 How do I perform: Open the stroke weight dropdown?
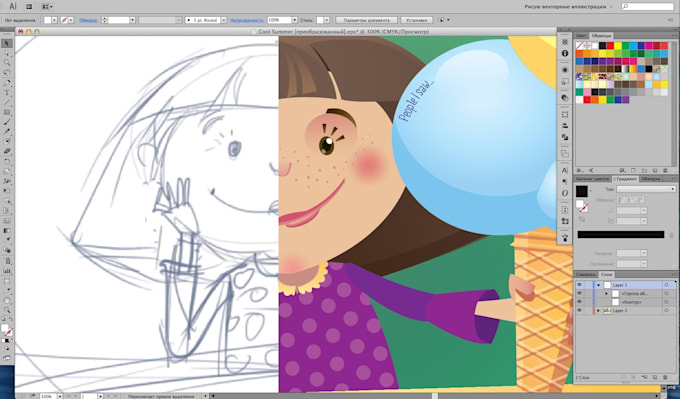[133, 20]
